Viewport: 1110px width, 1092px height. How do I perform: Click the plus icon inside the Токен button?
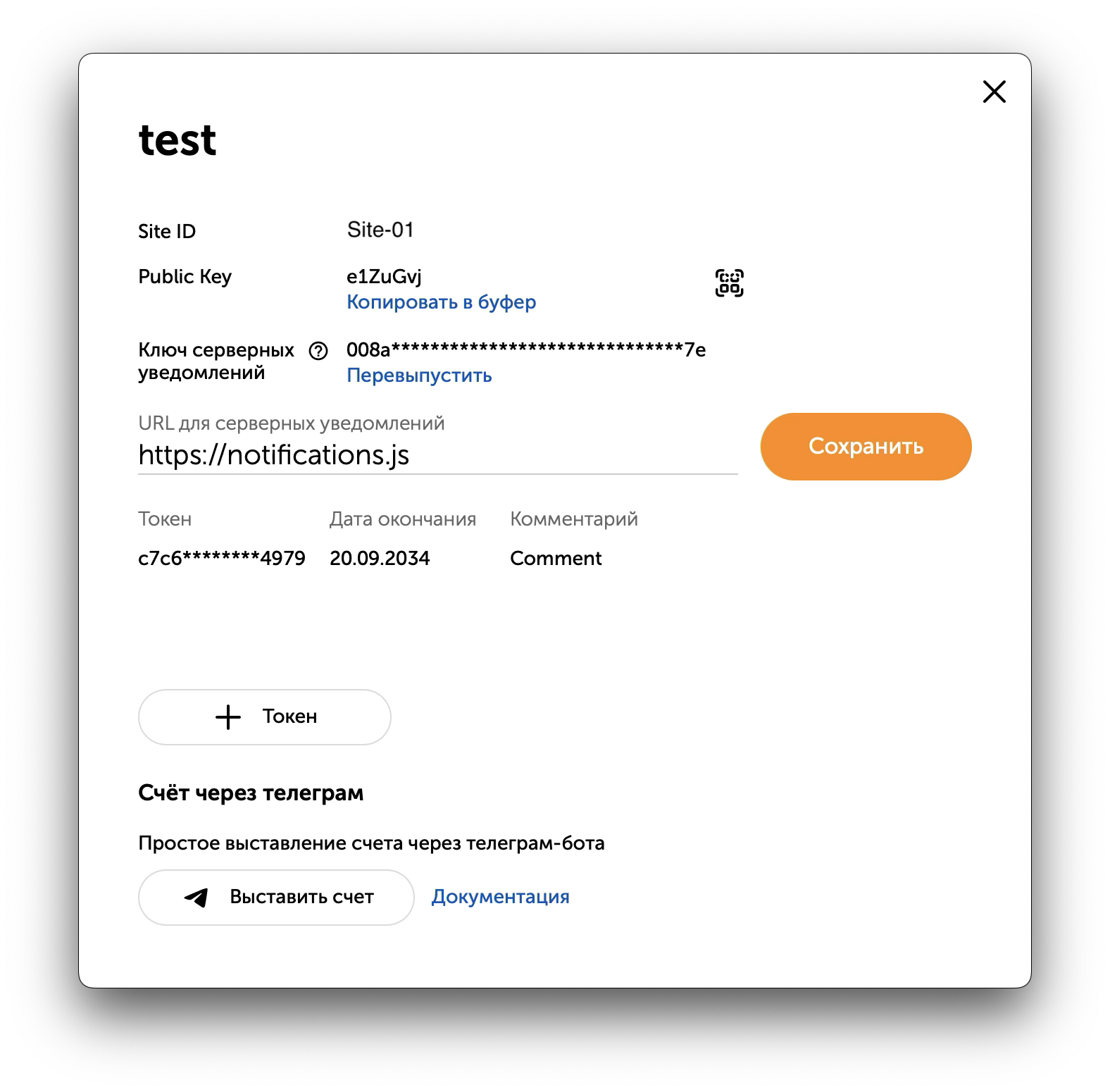227,716
